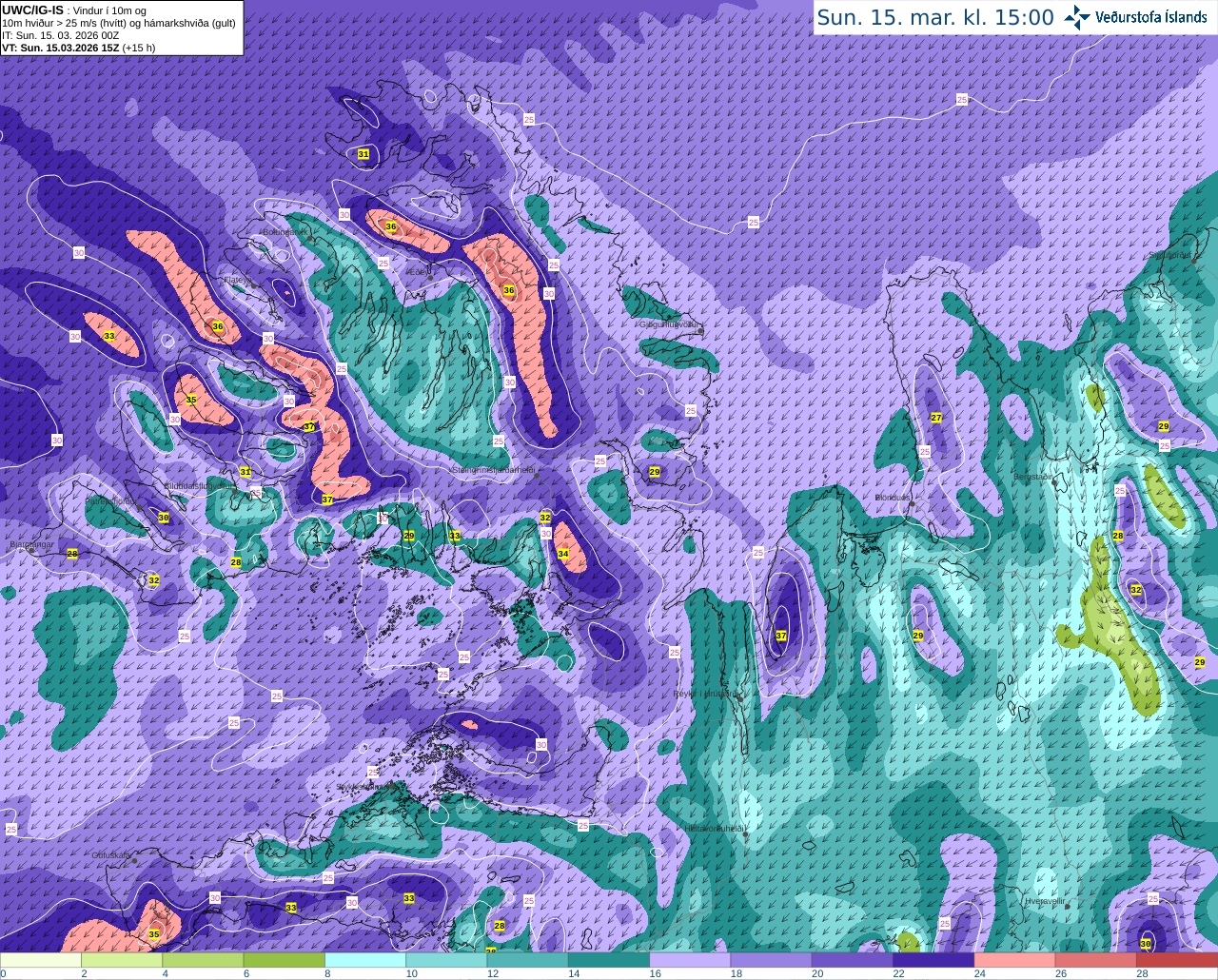This screenshot has height=980, width=1218.
Task: Click the yellow 29 gust label southeast of Gjögurflugvöllur
Action: (655, 472)
